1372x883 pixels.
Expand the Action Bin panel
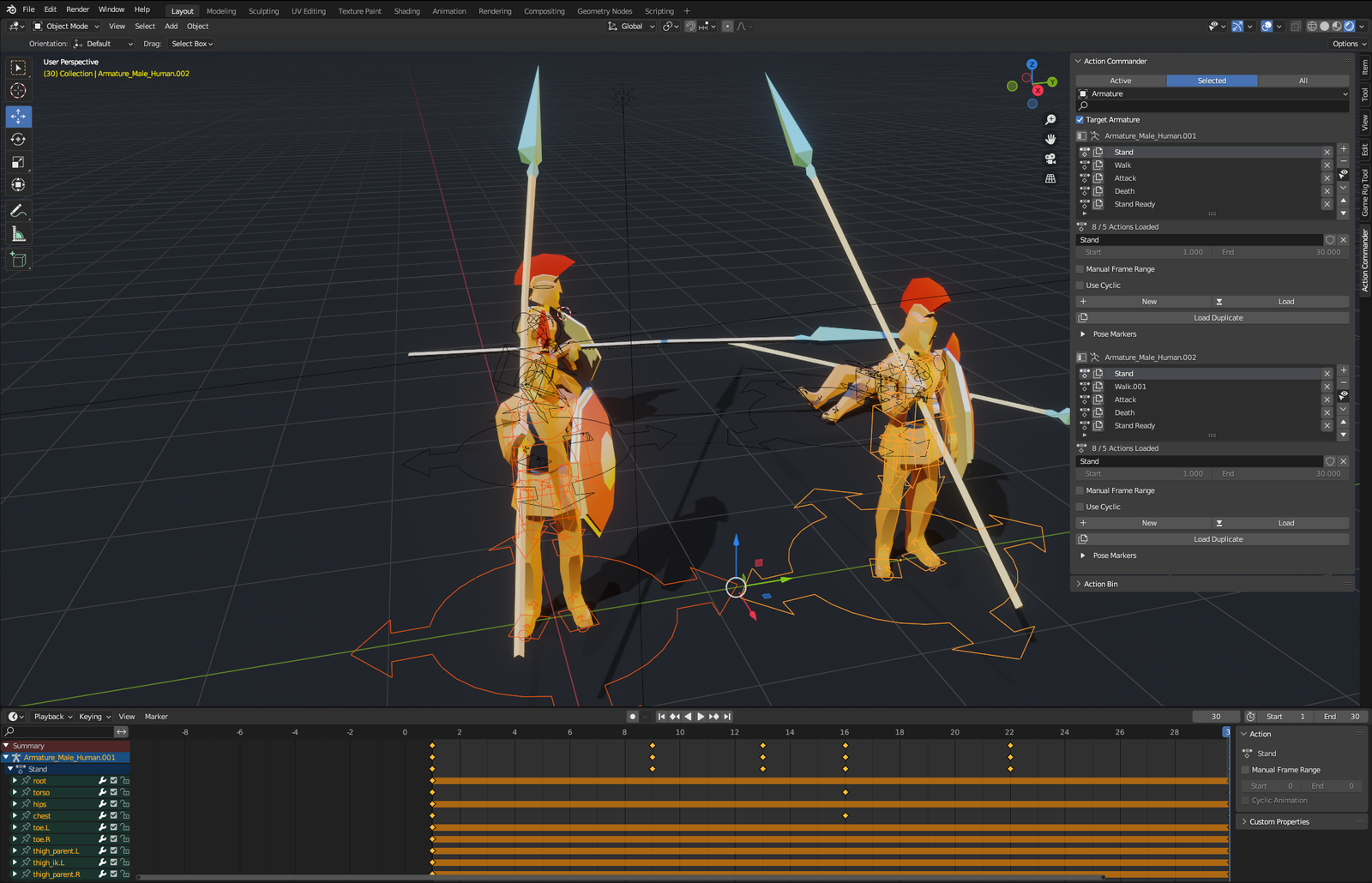[x=1100, y=584]
